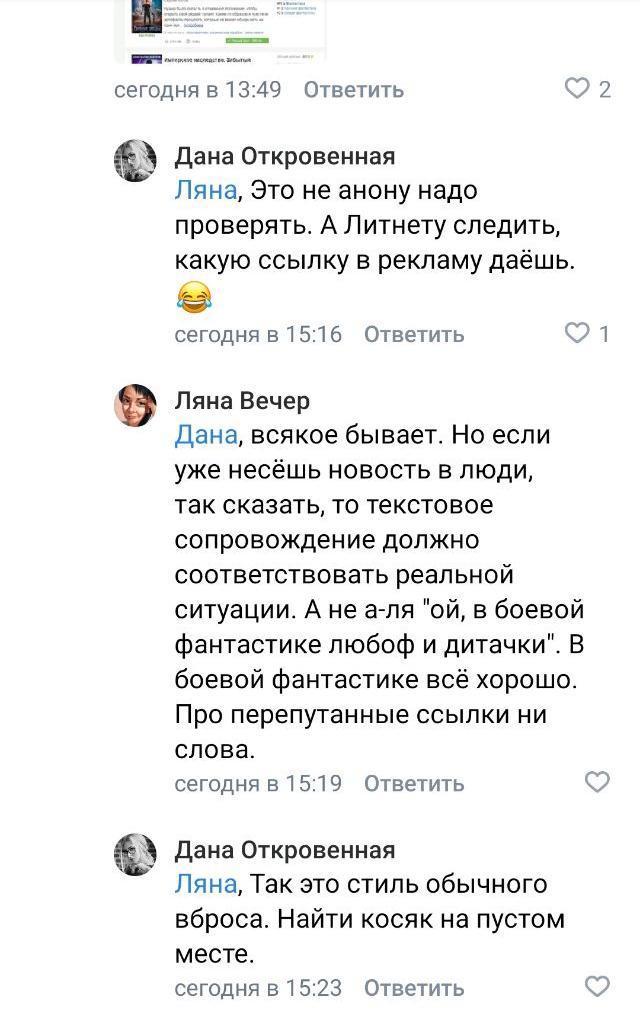The image size is (640, 1028).
Task: Open Ляна Вечер's profile via her name
Action: coord(243,401)
